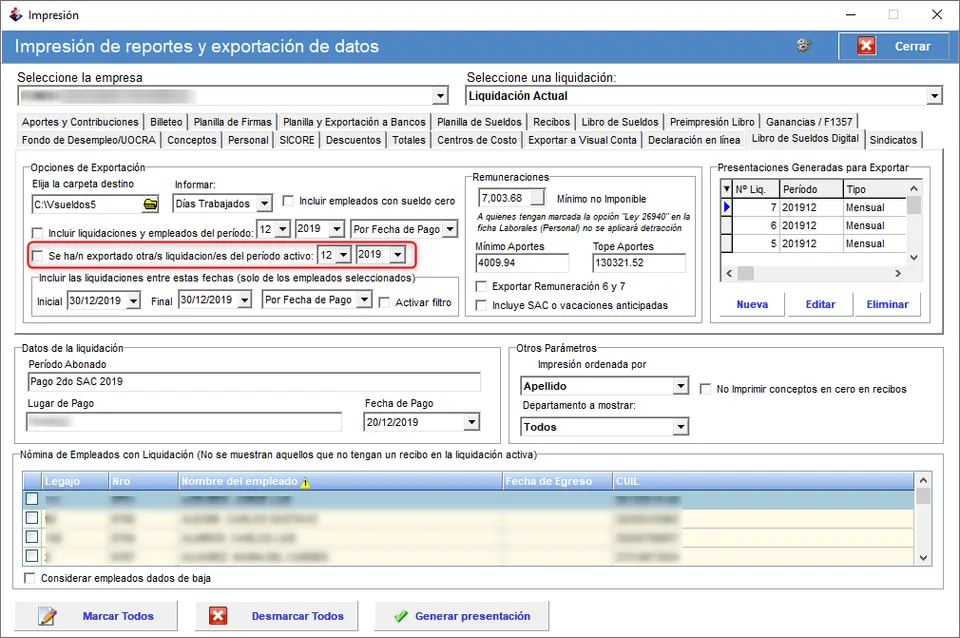Click warning icon in Nombre del empleado header
960x638 pixels.
point(306,482)
